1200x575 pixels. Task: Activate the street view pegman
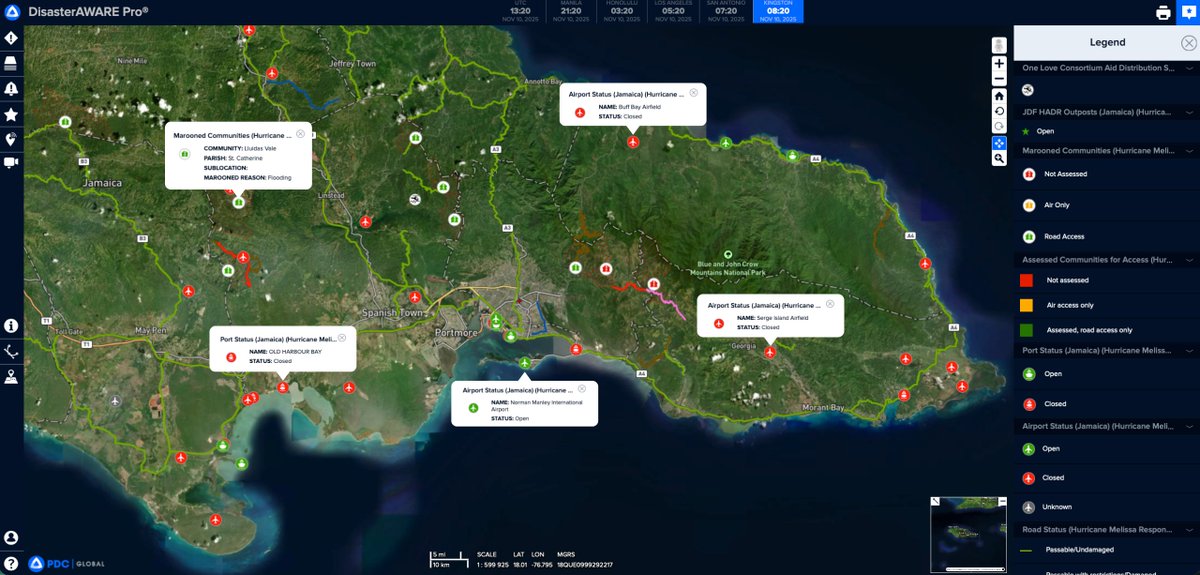click(999, 45)
